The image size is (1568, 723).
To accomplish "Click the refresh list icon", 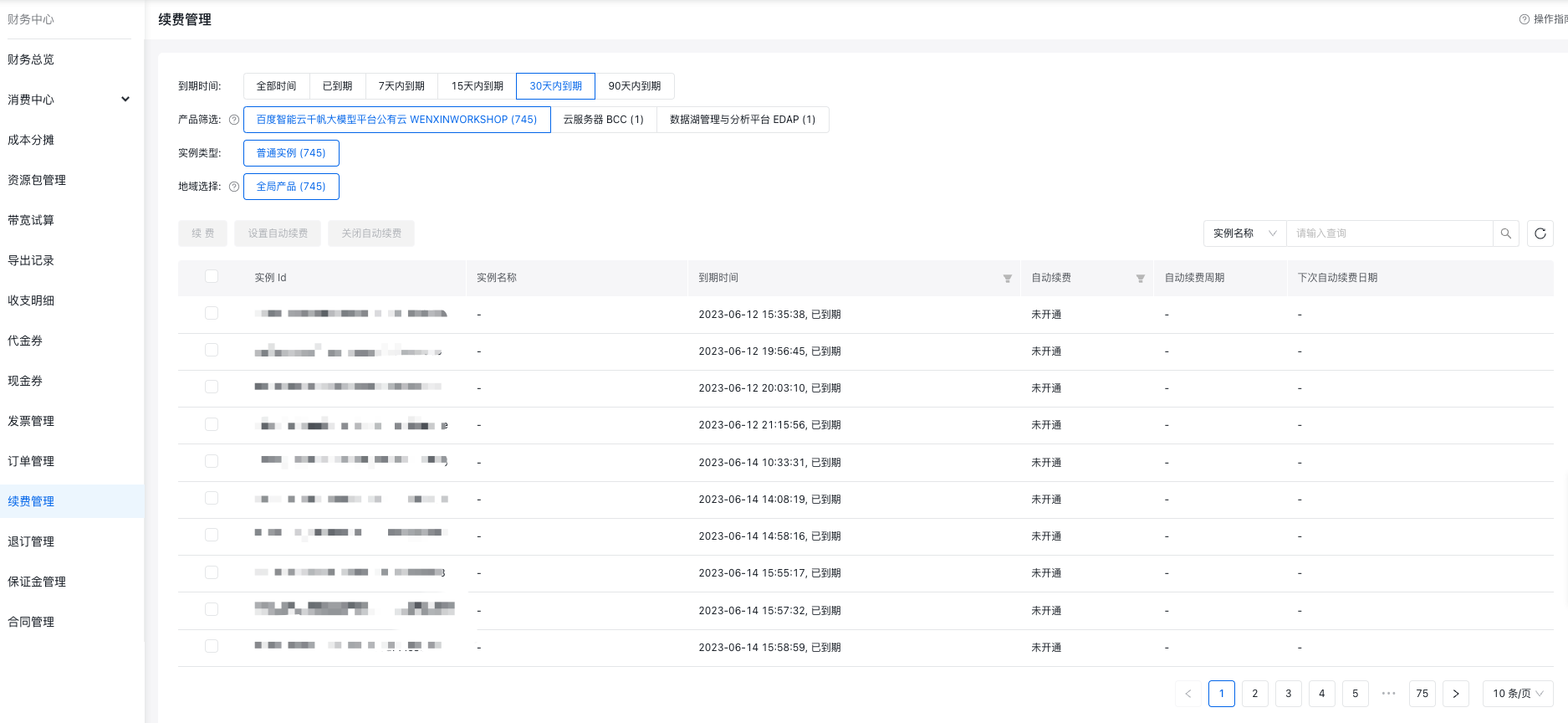I will 1540,233.
